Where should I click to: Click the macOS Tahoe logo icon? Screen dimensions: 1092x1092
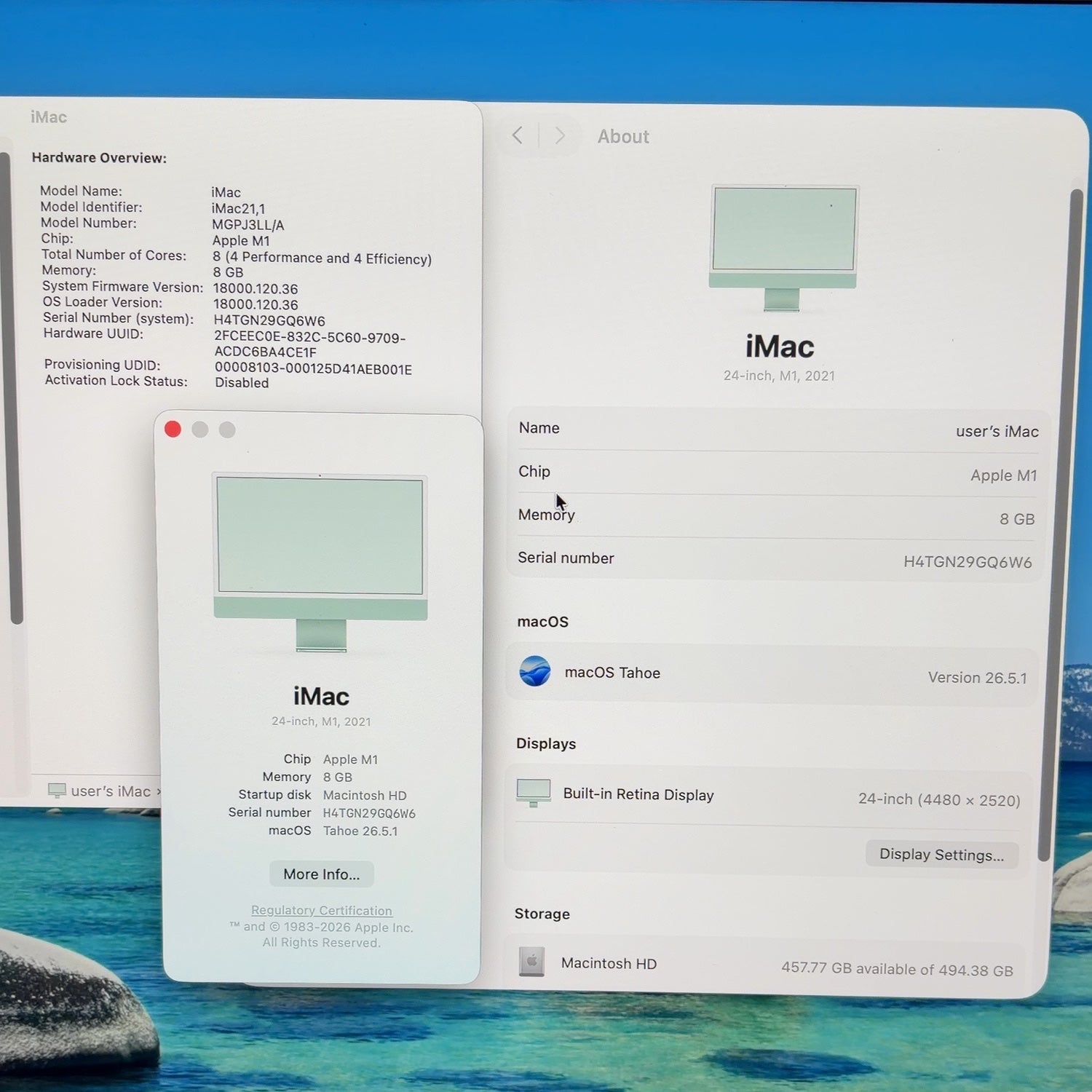click(535, 671)
